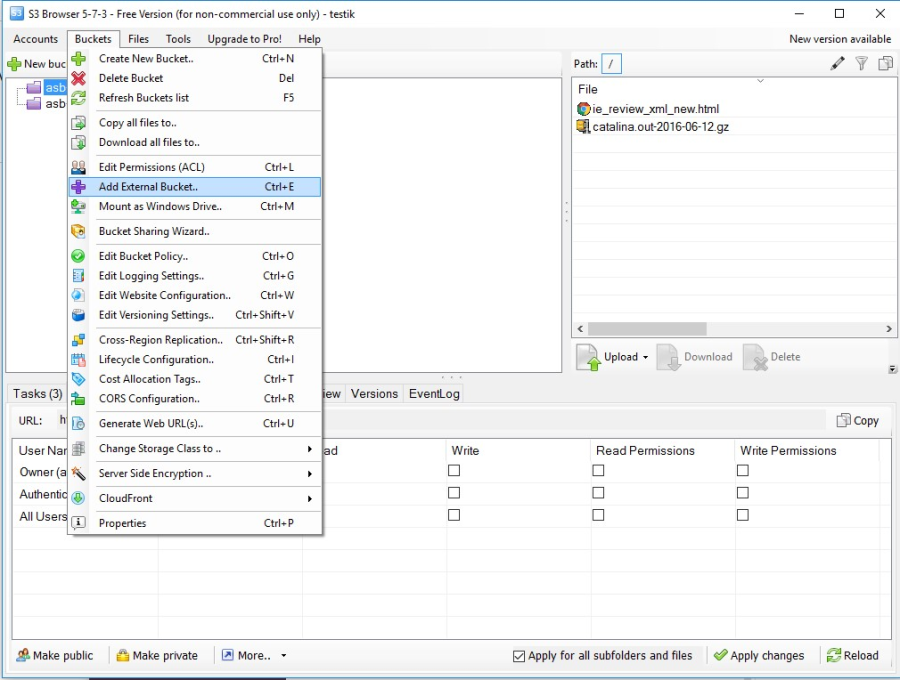This screenshot has width=900, height=680.
Task: Click the Server Side Encryption icon
Action: [79, 473]
